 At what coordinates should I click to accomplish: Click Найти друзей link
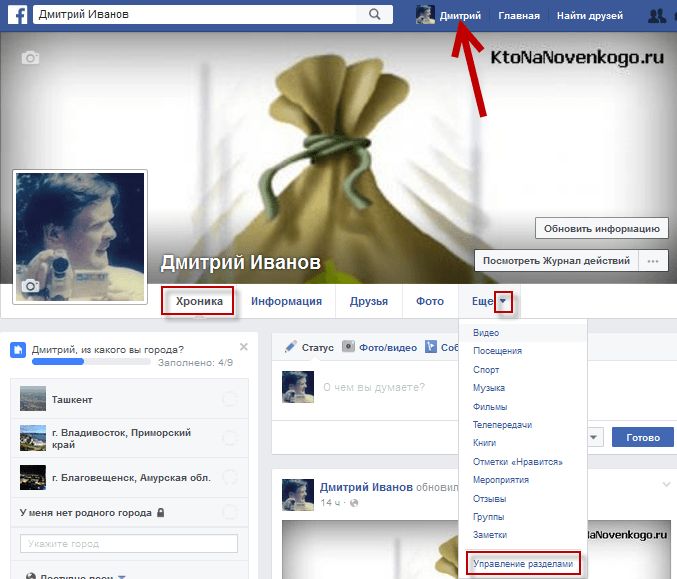tap(590, 16)
